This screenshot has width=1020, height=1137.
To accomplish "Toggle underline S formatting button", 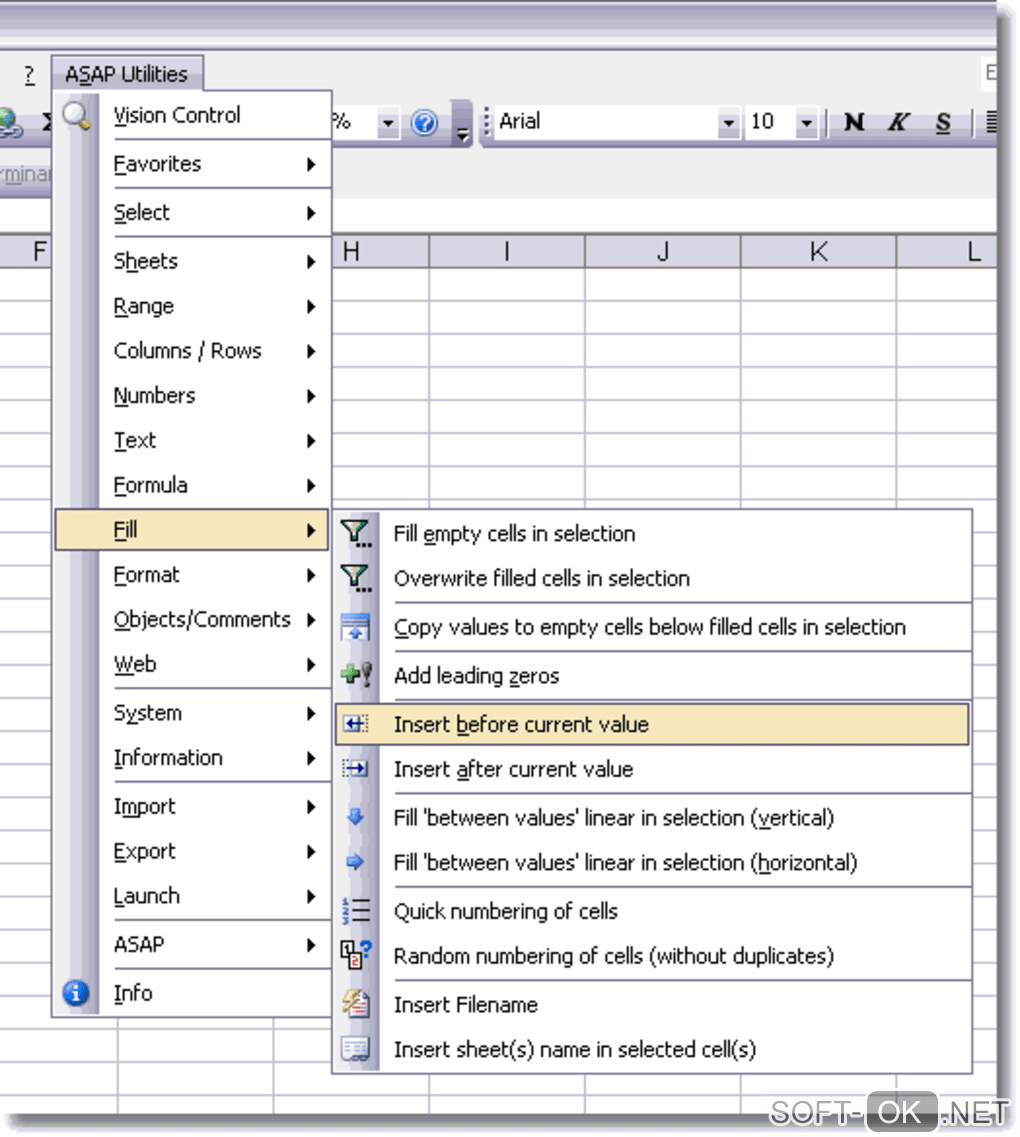I will click(x=943, y=122).
